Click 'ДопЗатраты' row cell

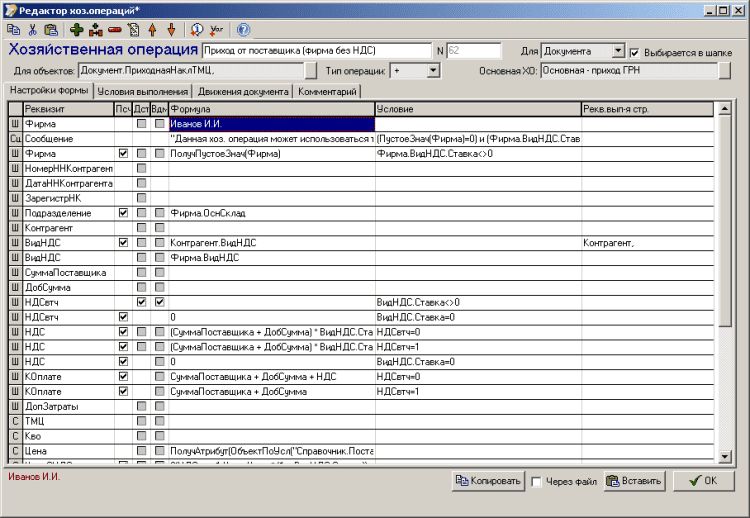68,407
